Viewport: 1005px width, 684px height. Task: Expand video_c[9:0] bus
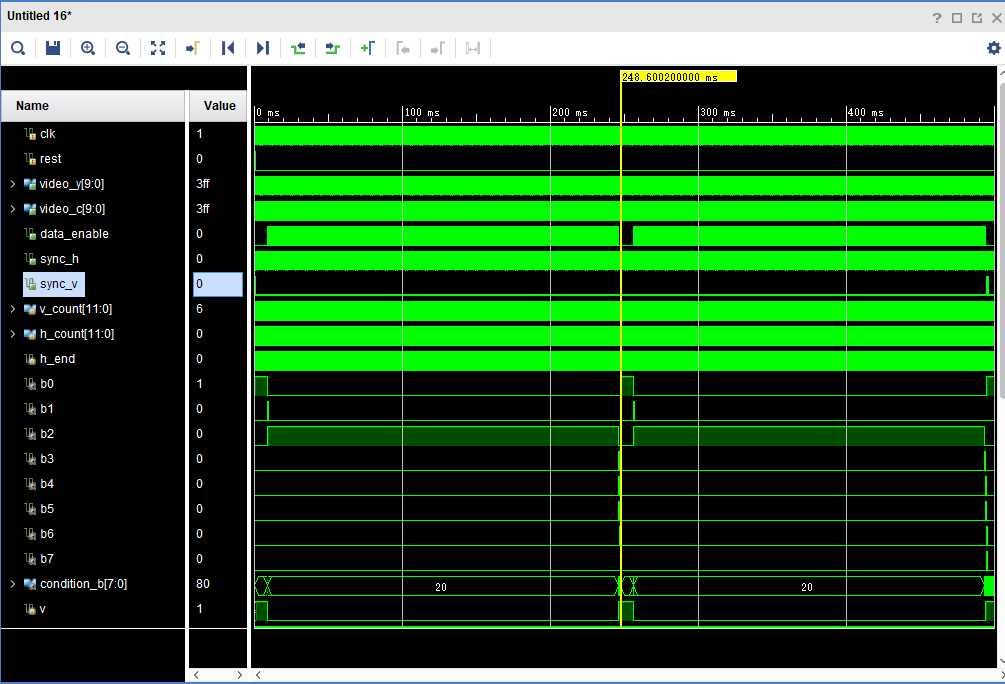point(12,209)
